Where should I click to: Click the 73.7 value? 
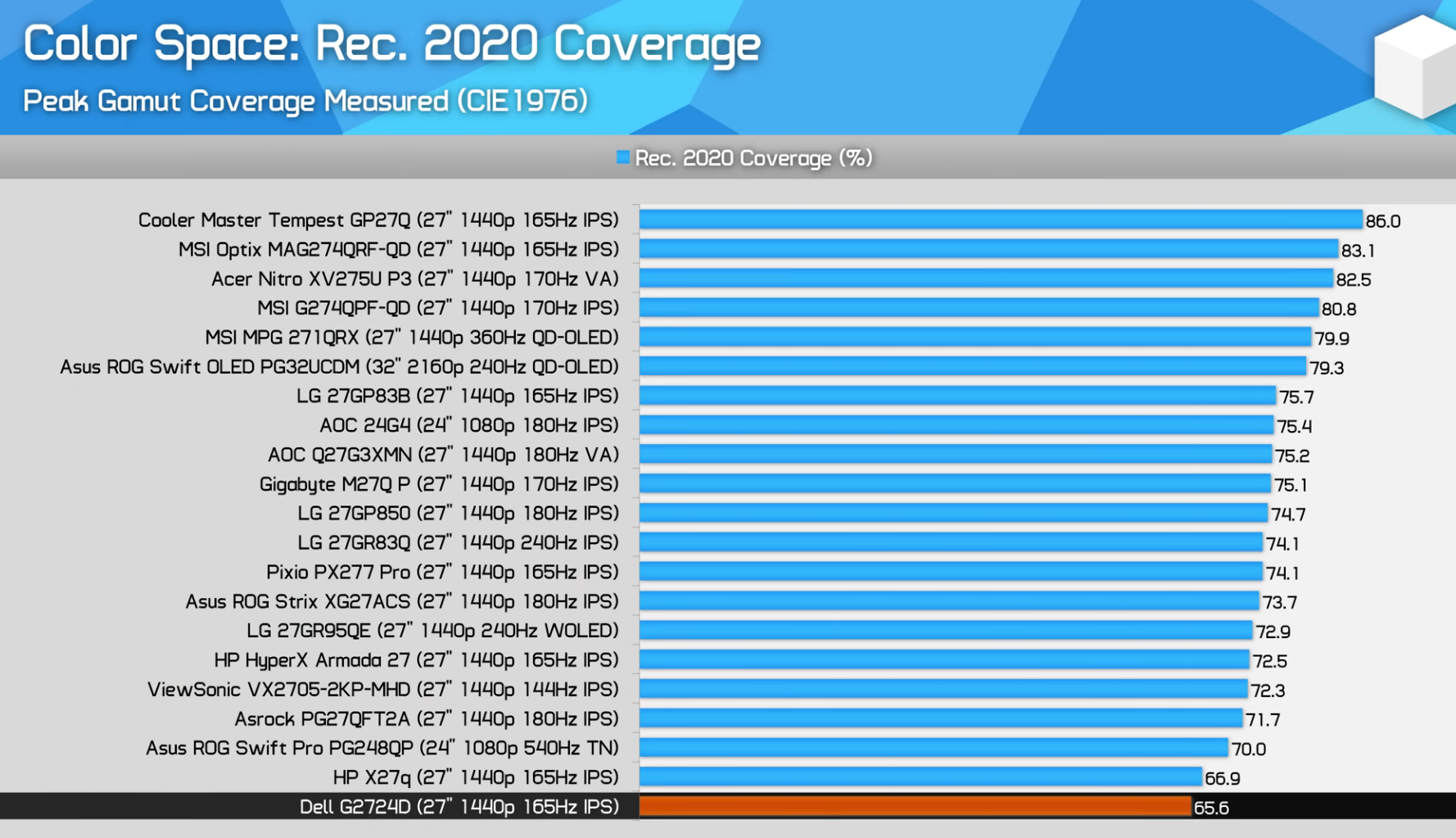pyautogui.click(x=1280, y=603)
